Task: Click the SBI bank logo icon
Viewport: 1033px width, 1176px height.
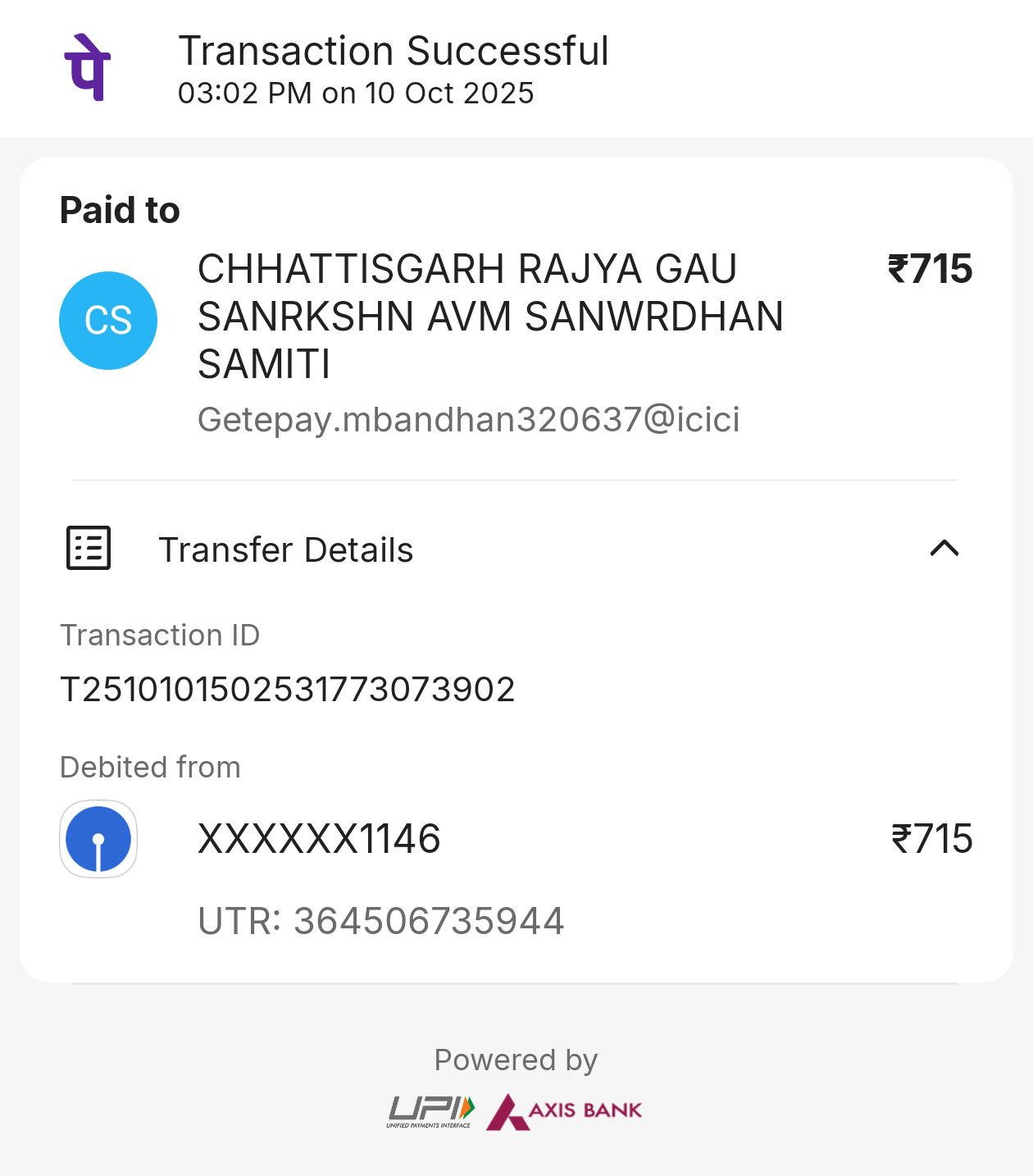Action: click(x=98, y=839)
